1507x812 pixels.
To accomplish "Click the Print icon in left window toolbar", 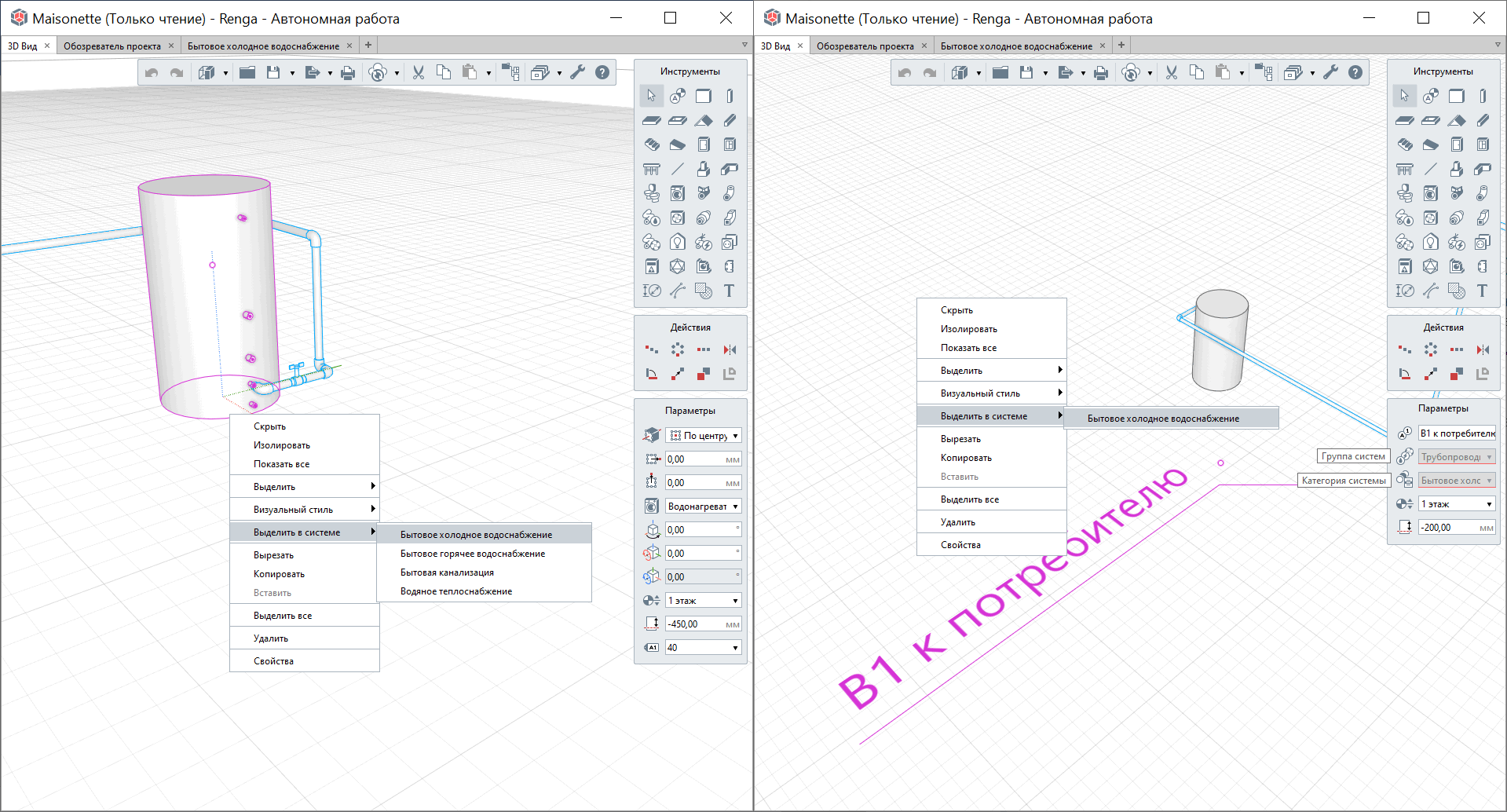I will (348, 73).
